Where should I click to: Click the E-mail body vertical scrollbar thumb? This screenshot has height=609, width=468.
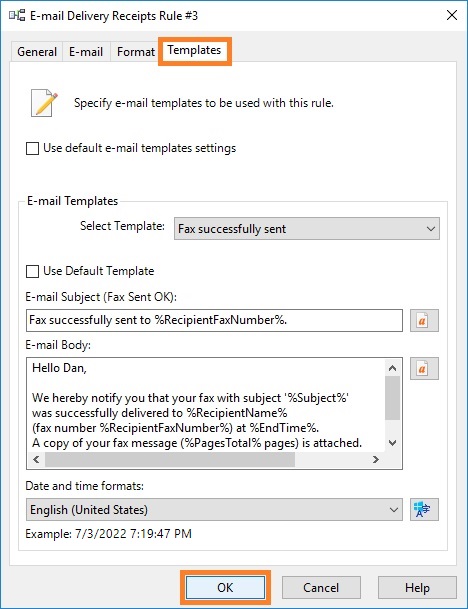393,398
